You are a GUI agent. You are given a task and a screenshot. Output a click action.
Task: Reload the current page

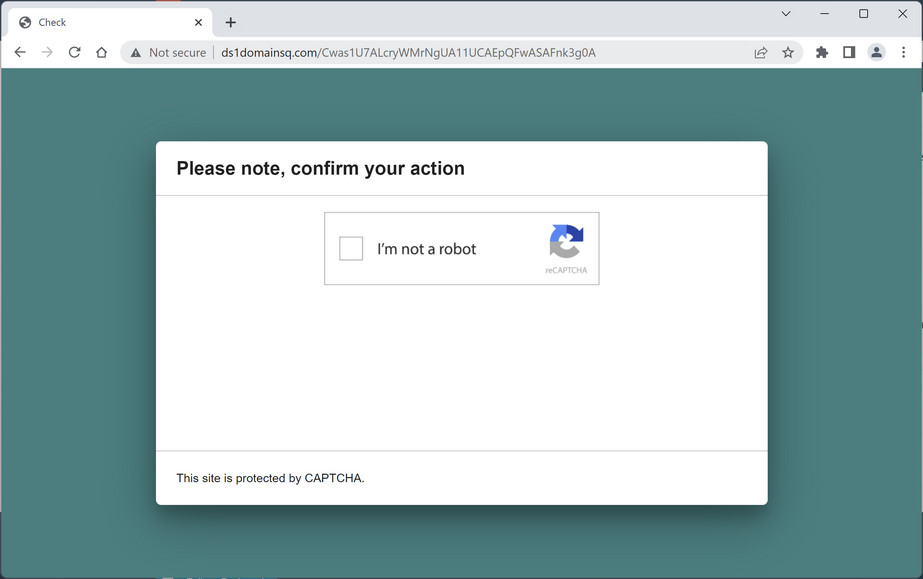coord(74,52)
